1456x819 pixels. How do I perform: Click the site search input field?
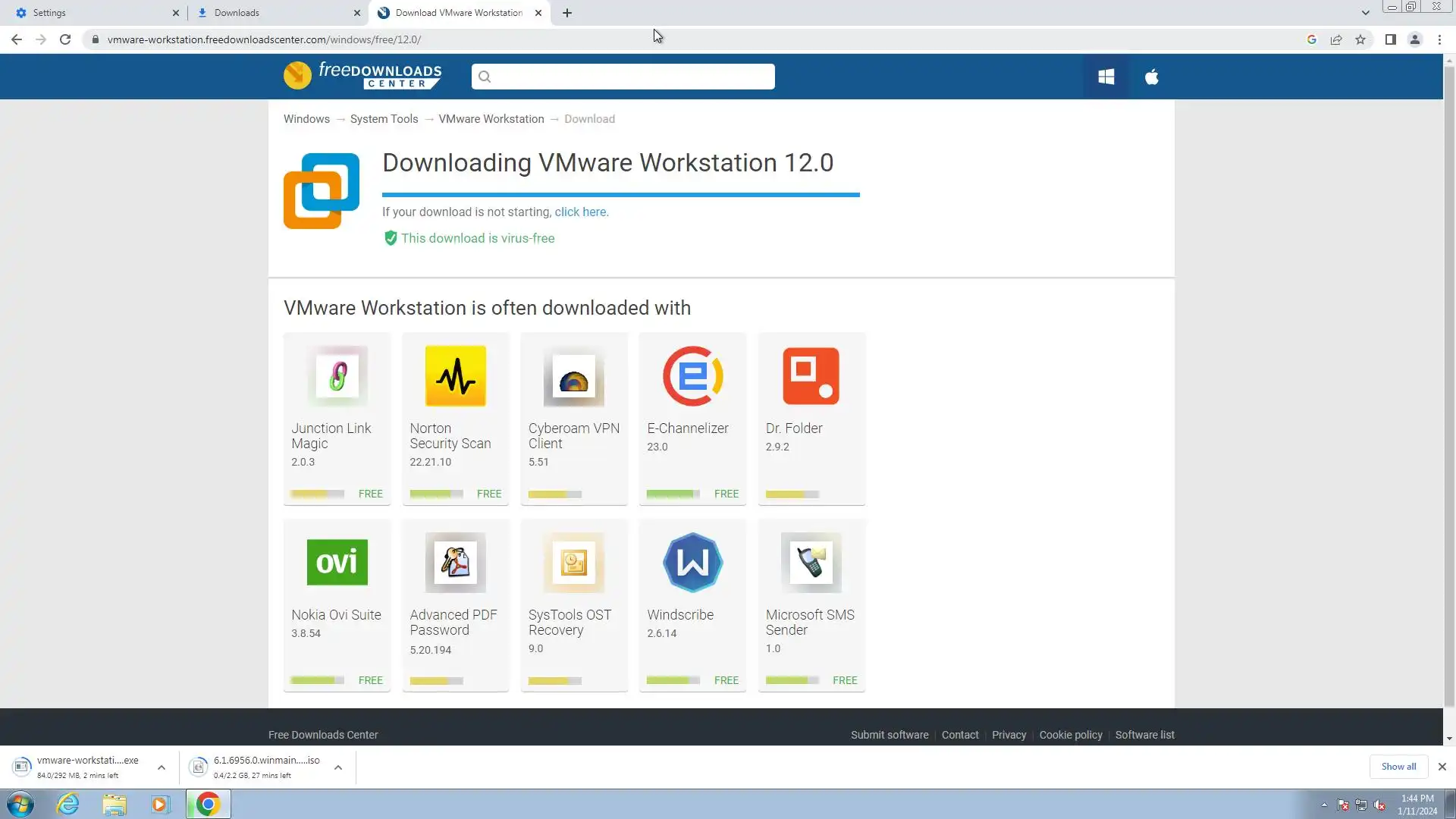pos(629,77)
